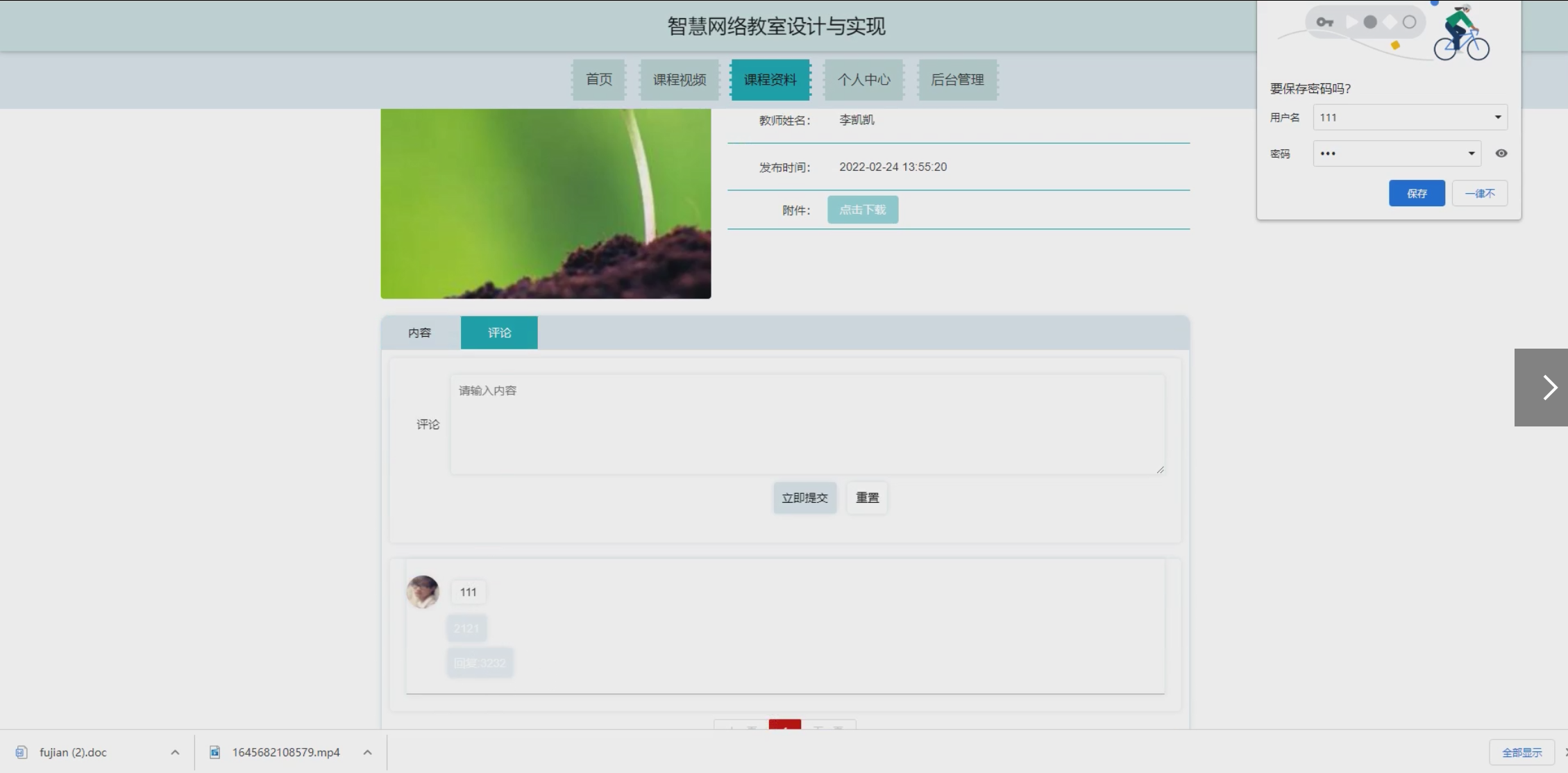The image size is (1568, 773).
Task: Switch to the 内容 tab
Action: pos(419,333)
